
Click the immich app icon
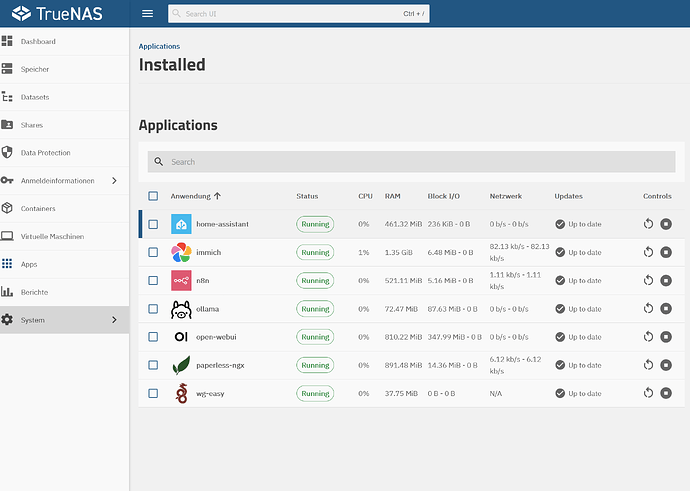point(181,252)
